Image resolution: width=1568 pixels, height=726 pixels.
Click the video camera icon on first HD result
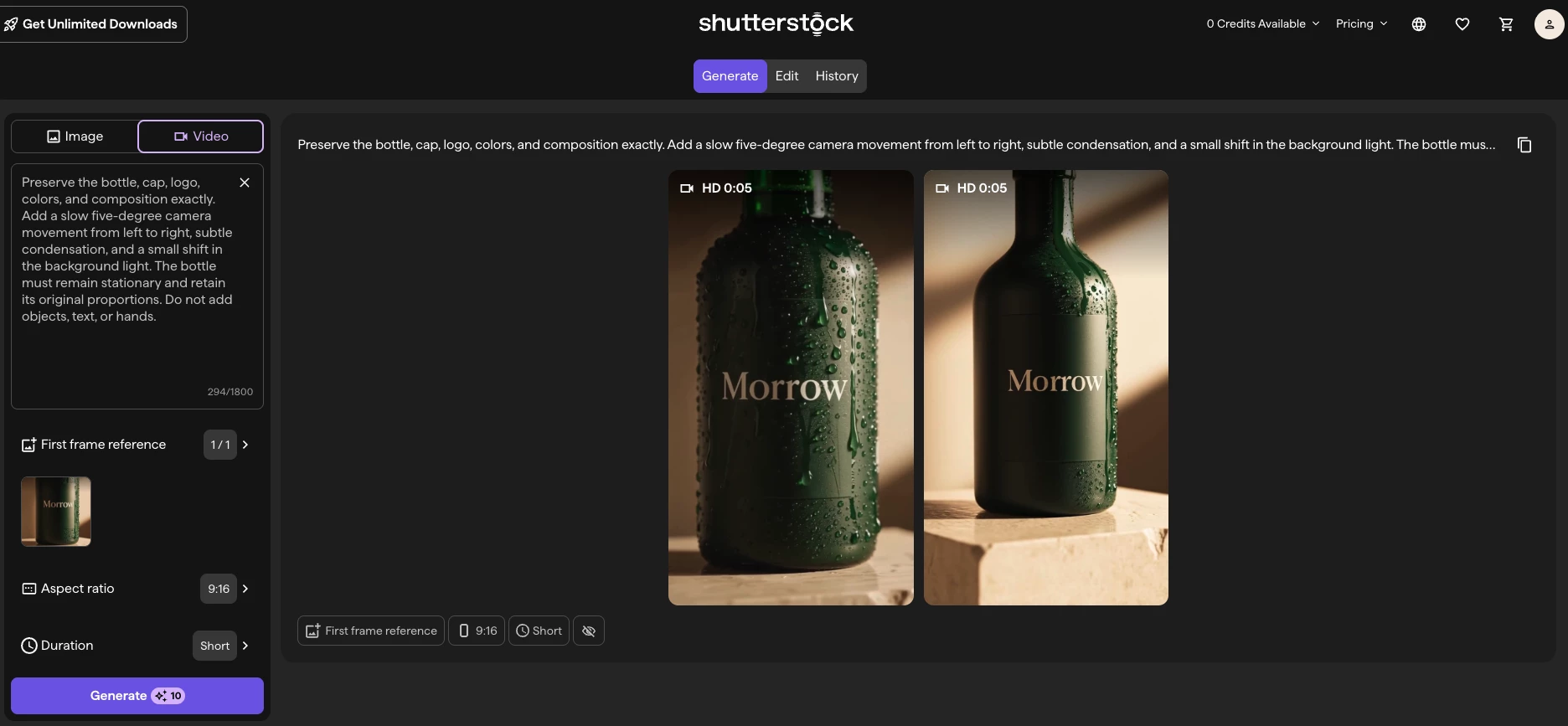coord(687,188)
